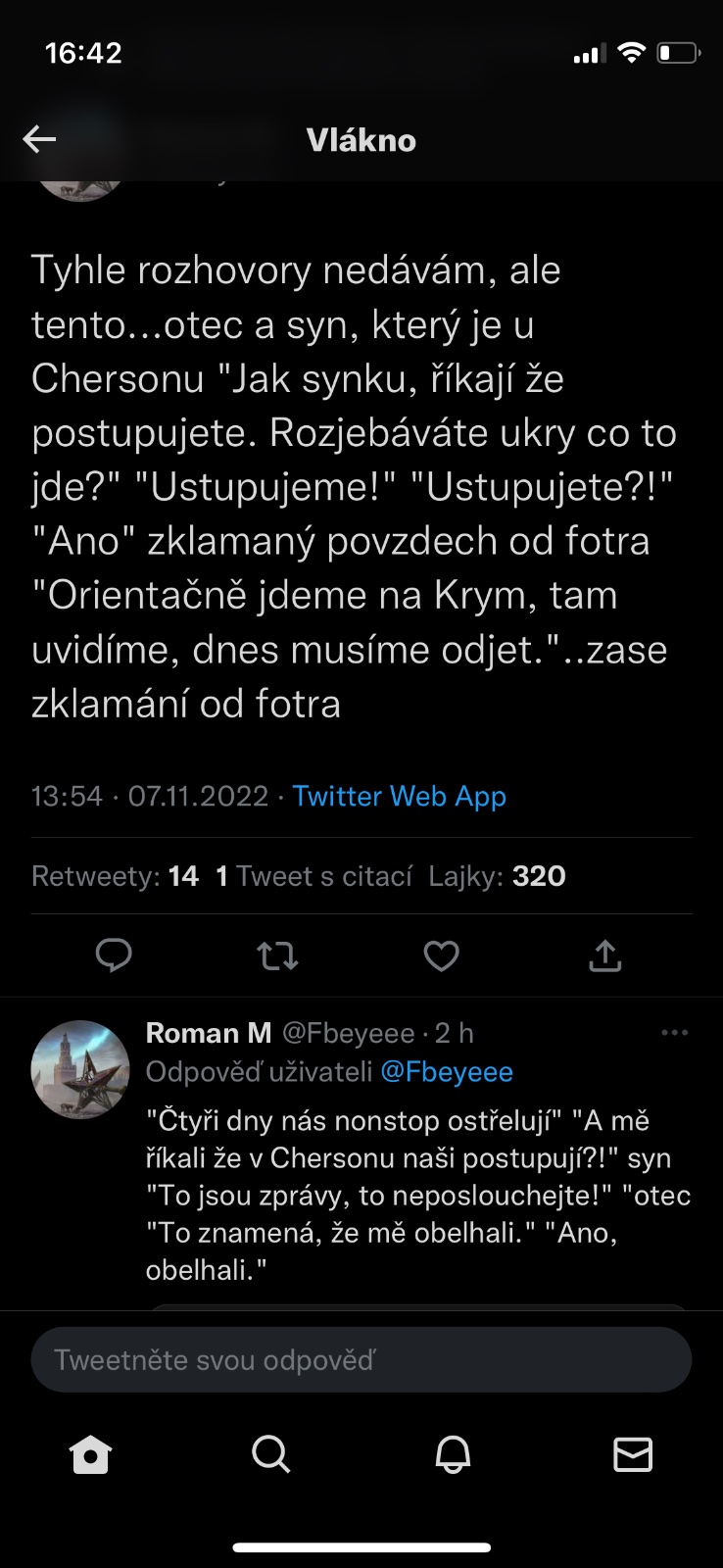Open the "1 Tweet s citací" quotes
723x1568 pixels.
[x=313, y=876]
